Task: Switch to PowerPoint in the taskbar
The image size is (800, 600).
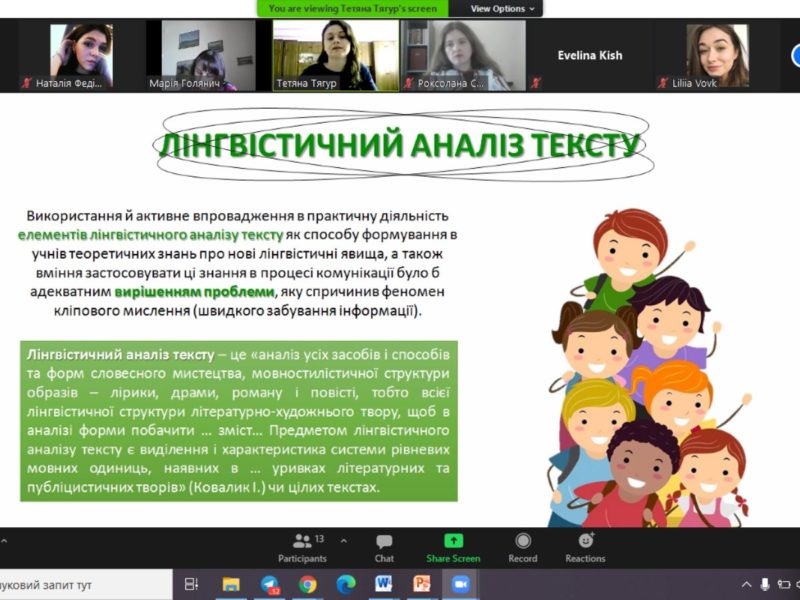Action: coord(421,584)
